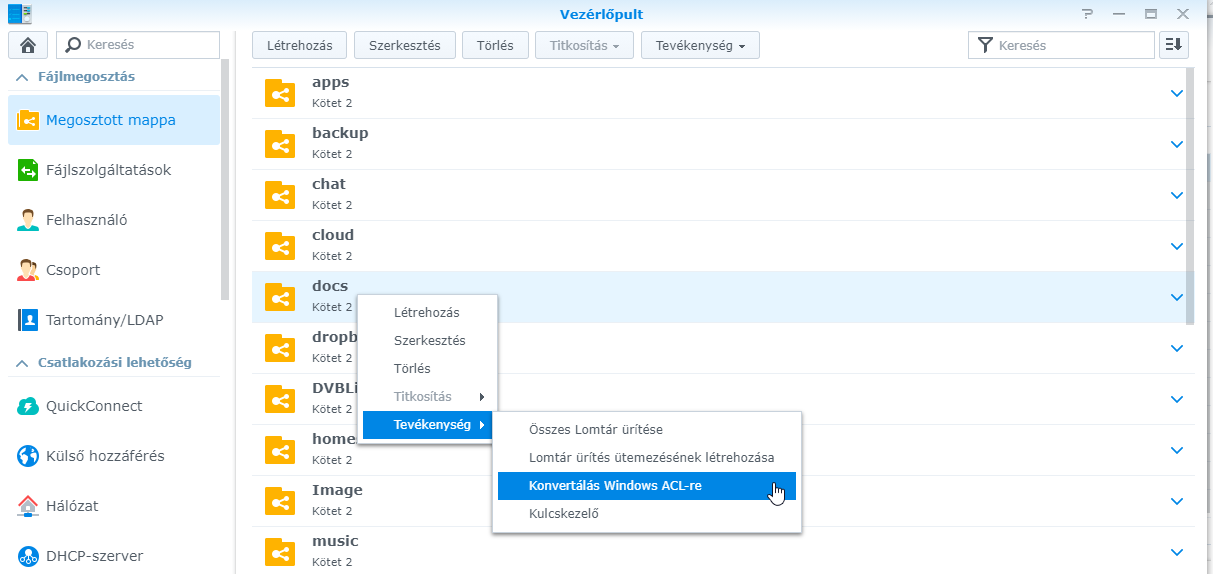The width and height of the screenshot is (1213, 587).
Task: Expand details of the chat folder
Action: point(1177,195)
